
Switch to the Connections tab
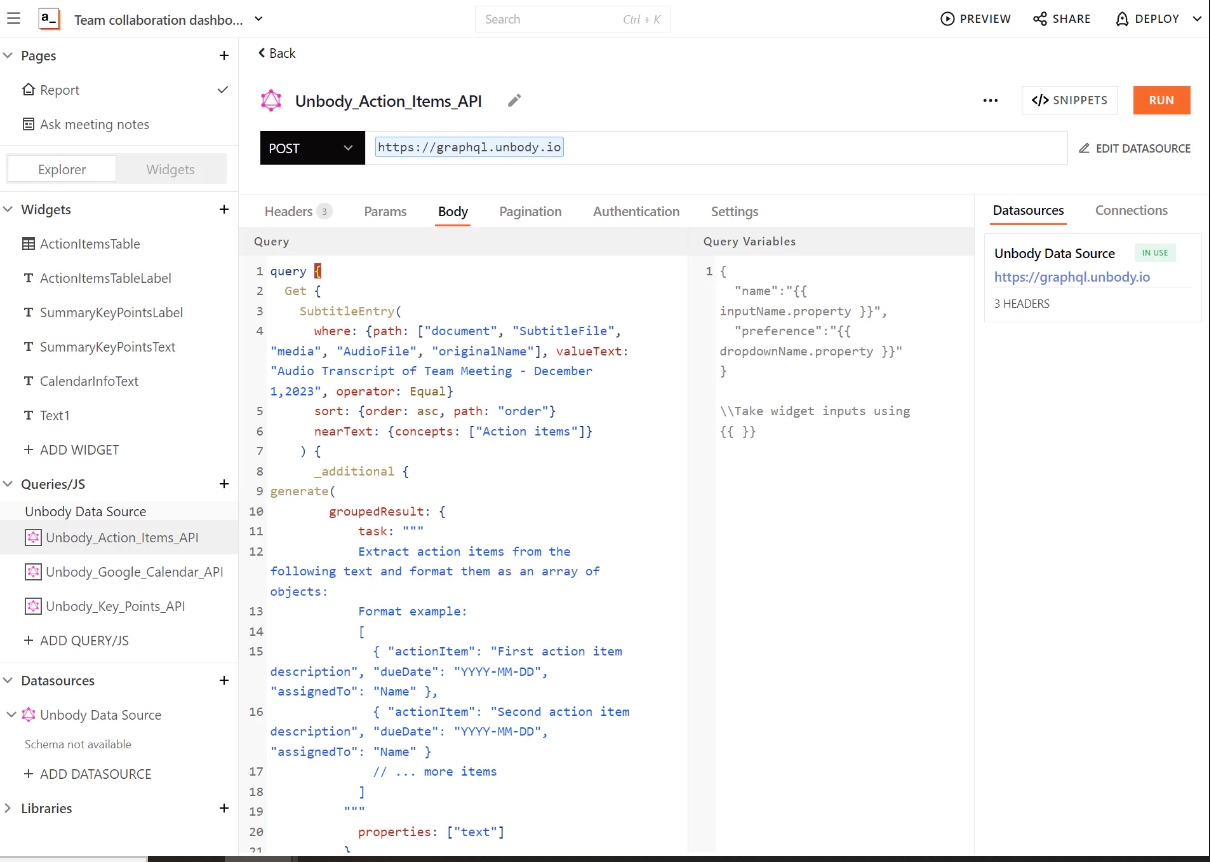(x=1131, y=210)
